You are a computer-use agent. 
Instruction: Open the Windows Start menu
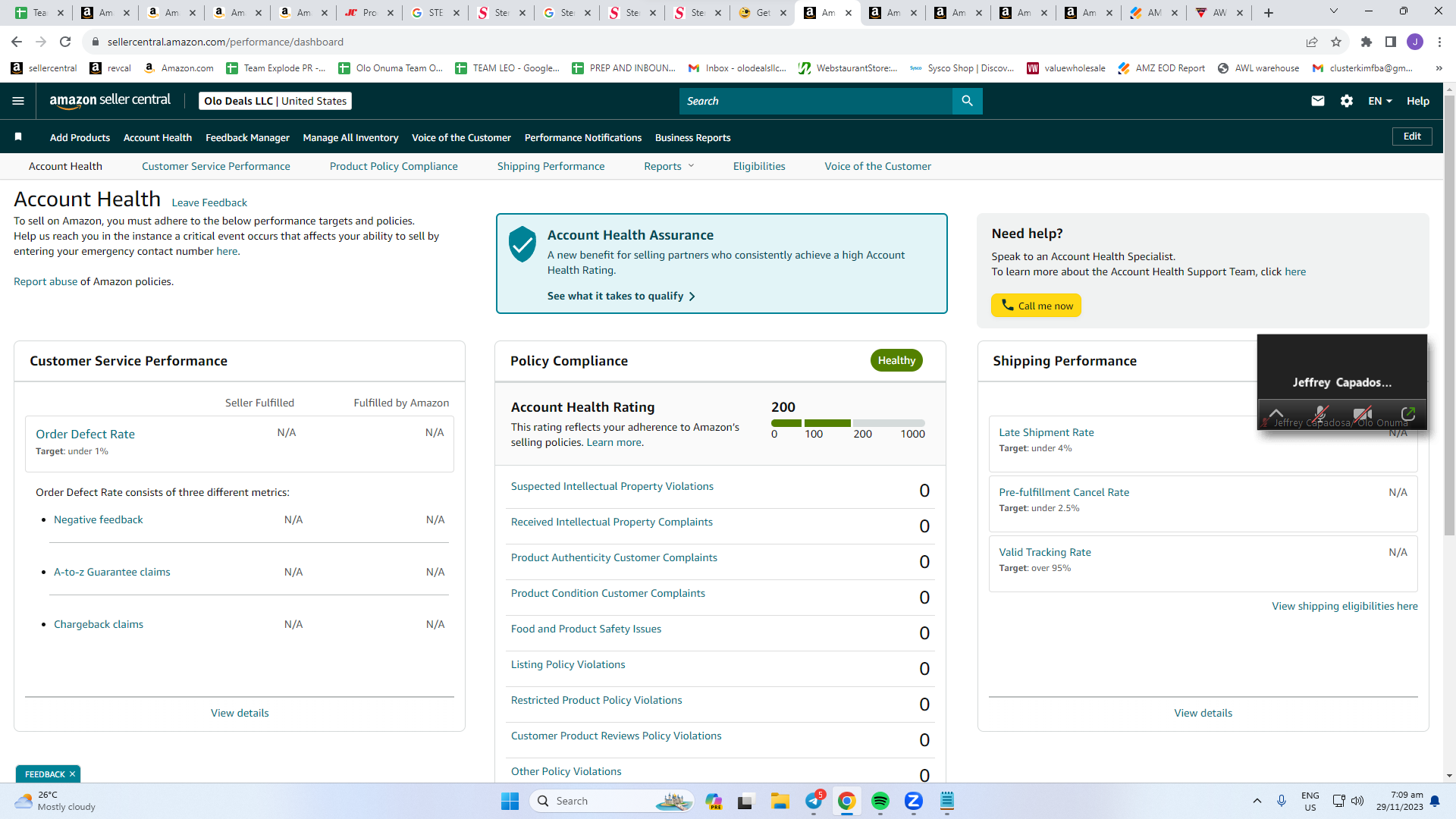point(510,801)
